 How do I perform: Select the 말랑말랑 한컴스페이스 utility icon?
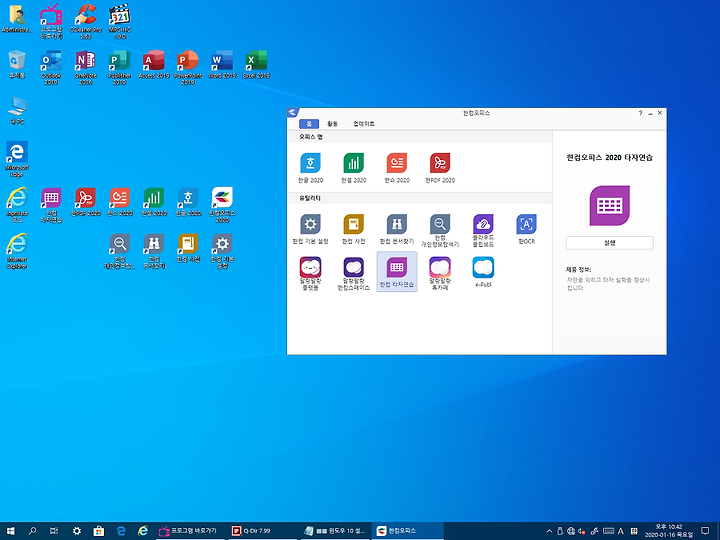[x=354, y=274]
